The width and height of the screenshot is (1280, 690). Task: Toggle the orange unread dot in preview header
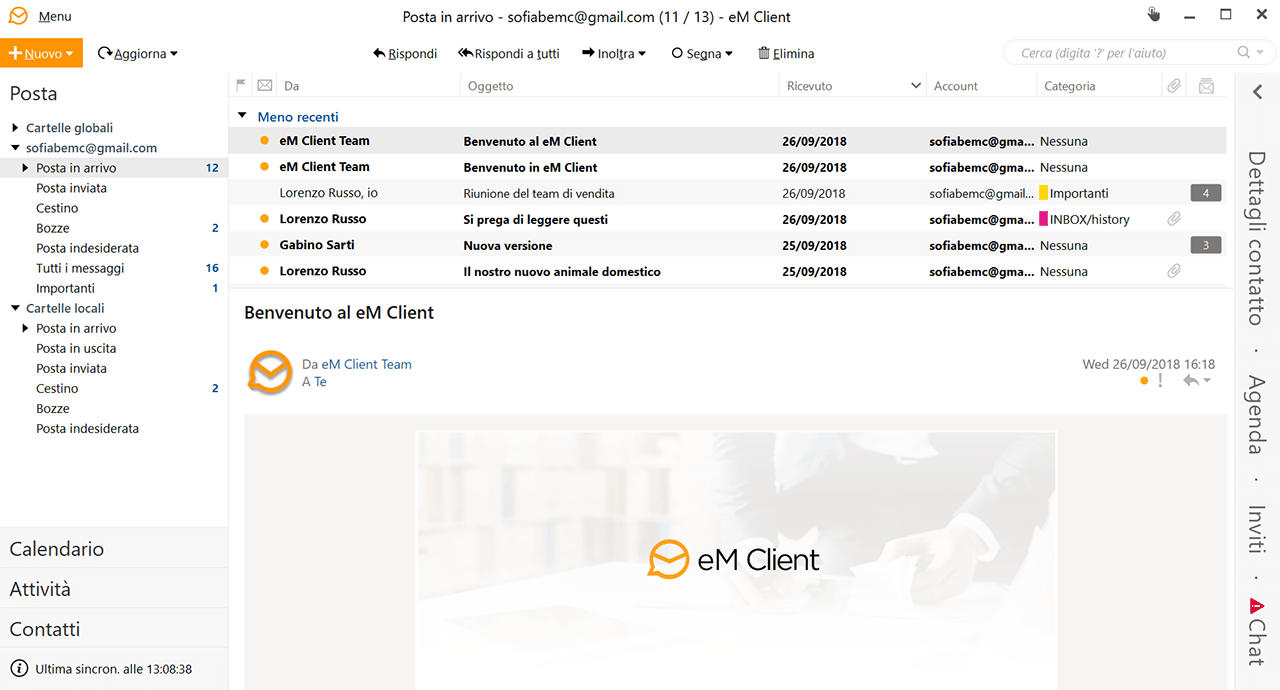(x=1144, y=381)
